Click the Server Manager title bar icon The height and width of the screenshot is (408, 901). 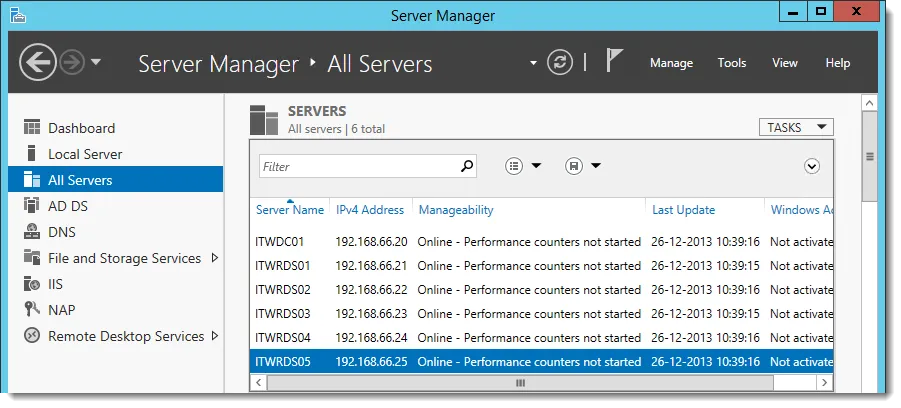point(18,15)
